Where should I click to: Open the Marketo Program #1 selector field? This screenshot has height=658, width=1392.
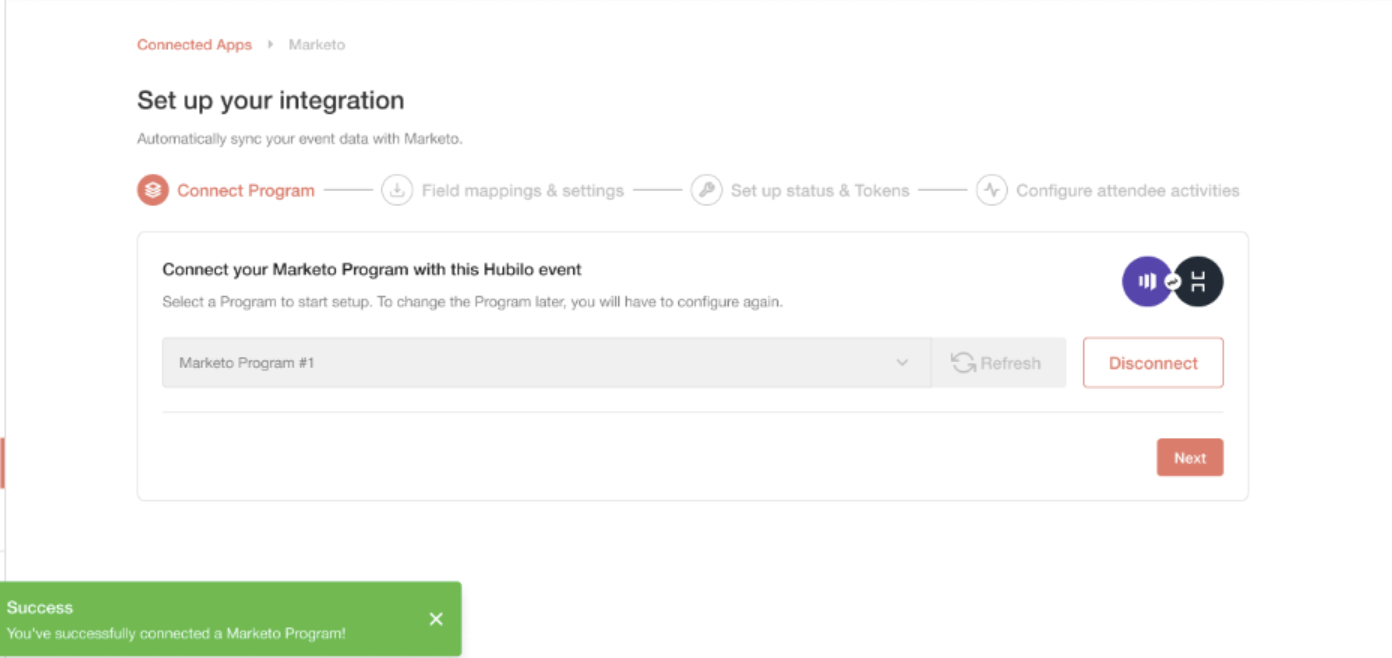(546, 363)
